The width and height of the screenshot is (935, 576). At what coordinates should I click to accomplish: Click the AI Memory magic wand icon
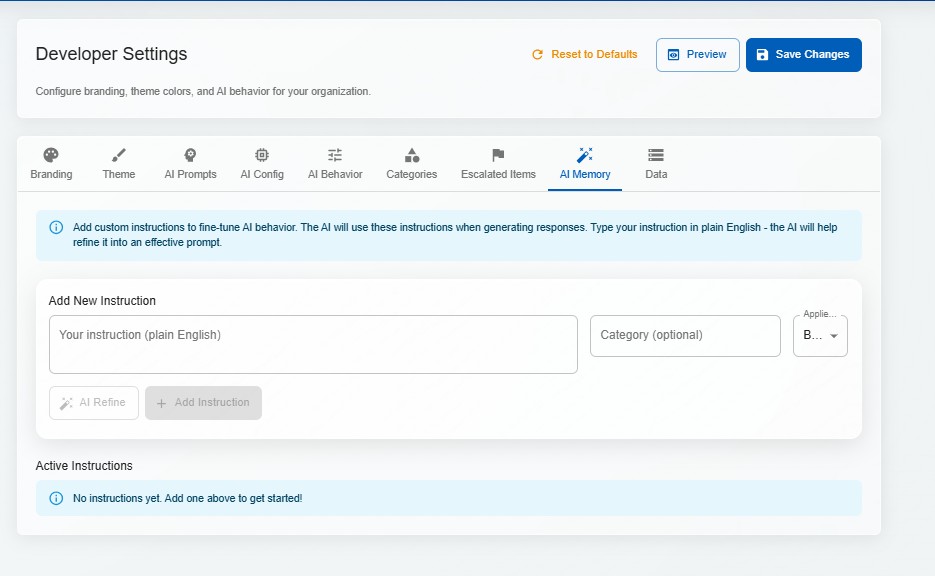(585, 155)
